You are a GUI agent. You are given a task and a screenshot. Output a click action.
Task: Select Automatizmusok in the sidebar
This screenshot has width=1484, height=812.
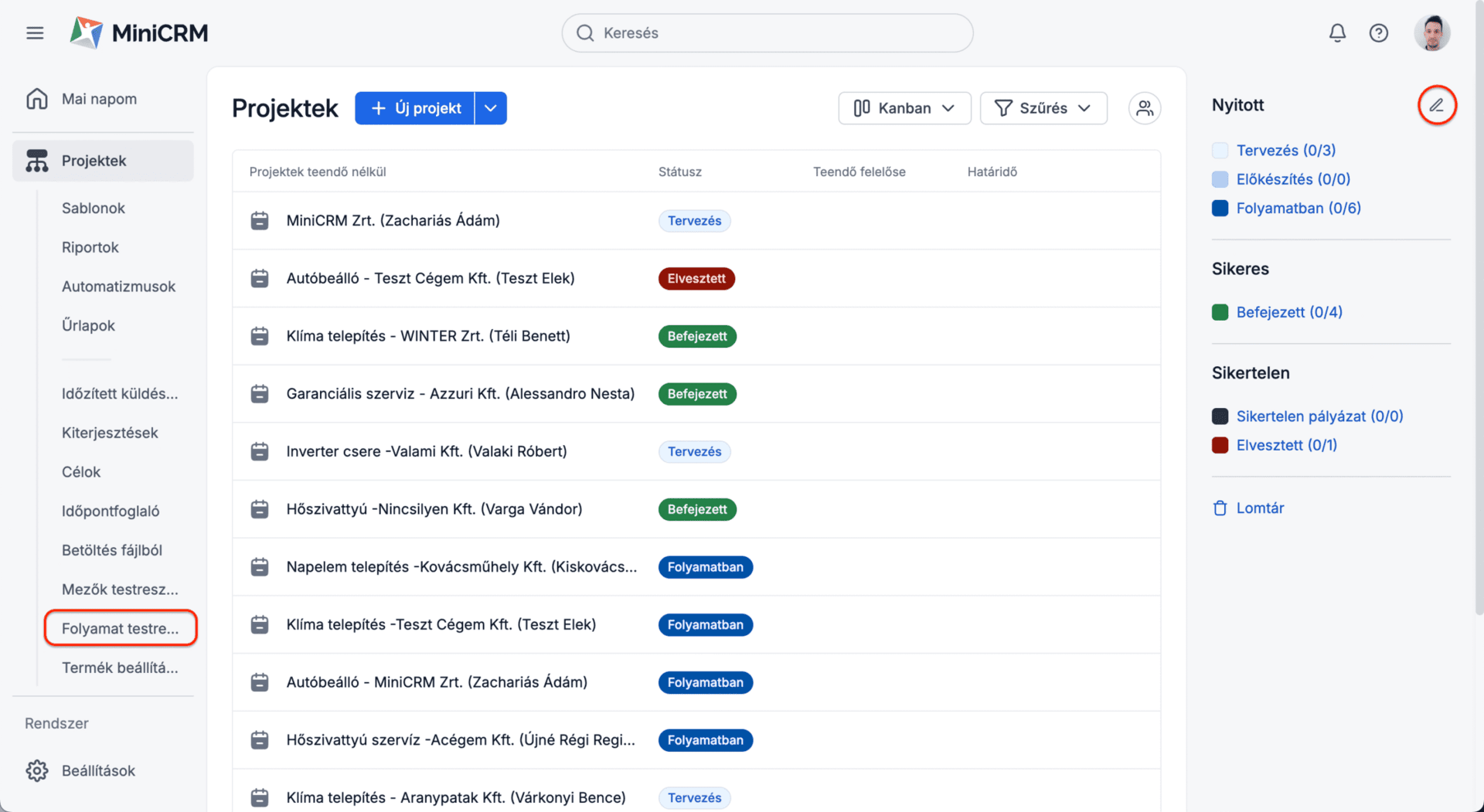point(118,287)
